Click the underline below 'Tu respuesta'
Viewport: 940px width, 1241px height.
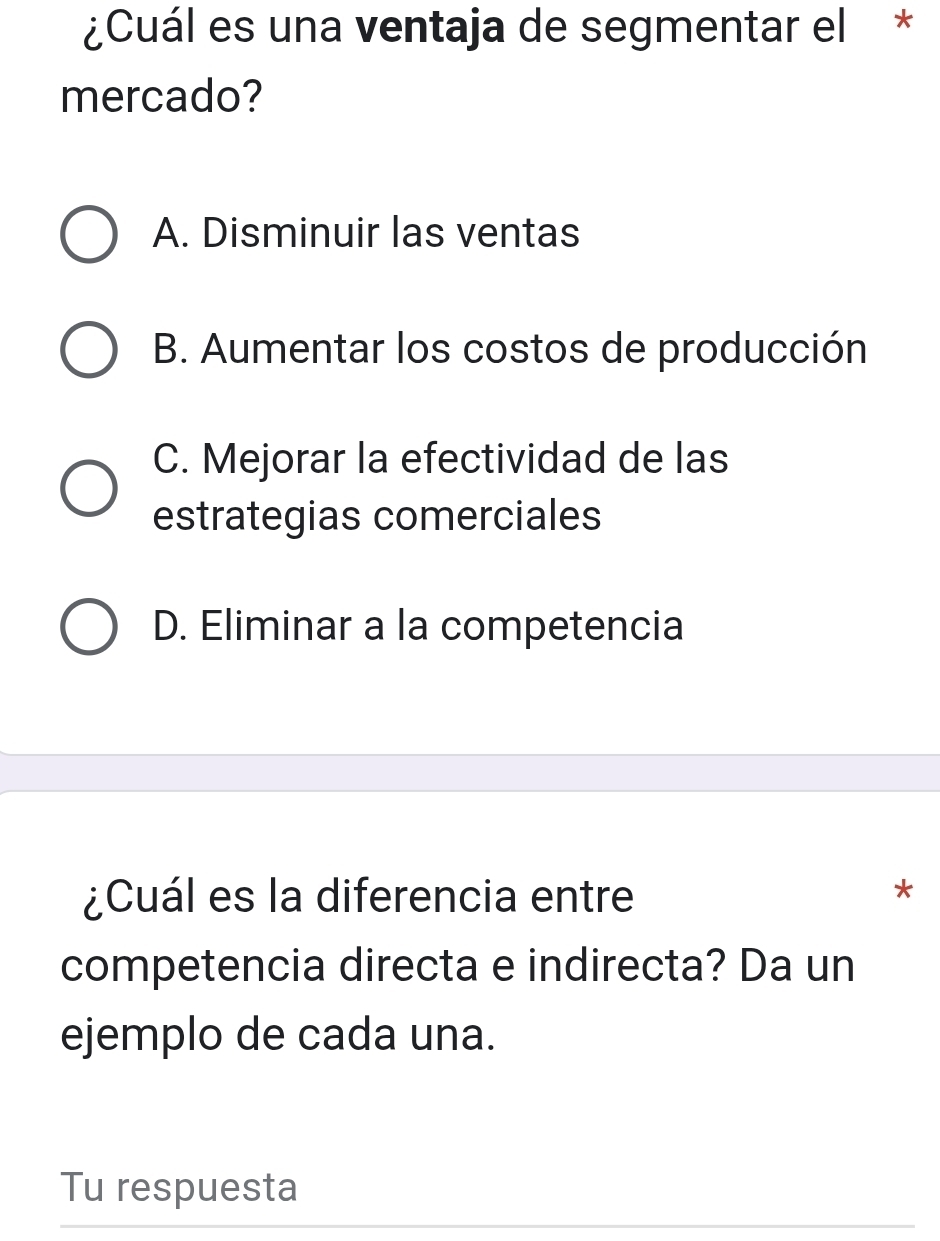486,1225
